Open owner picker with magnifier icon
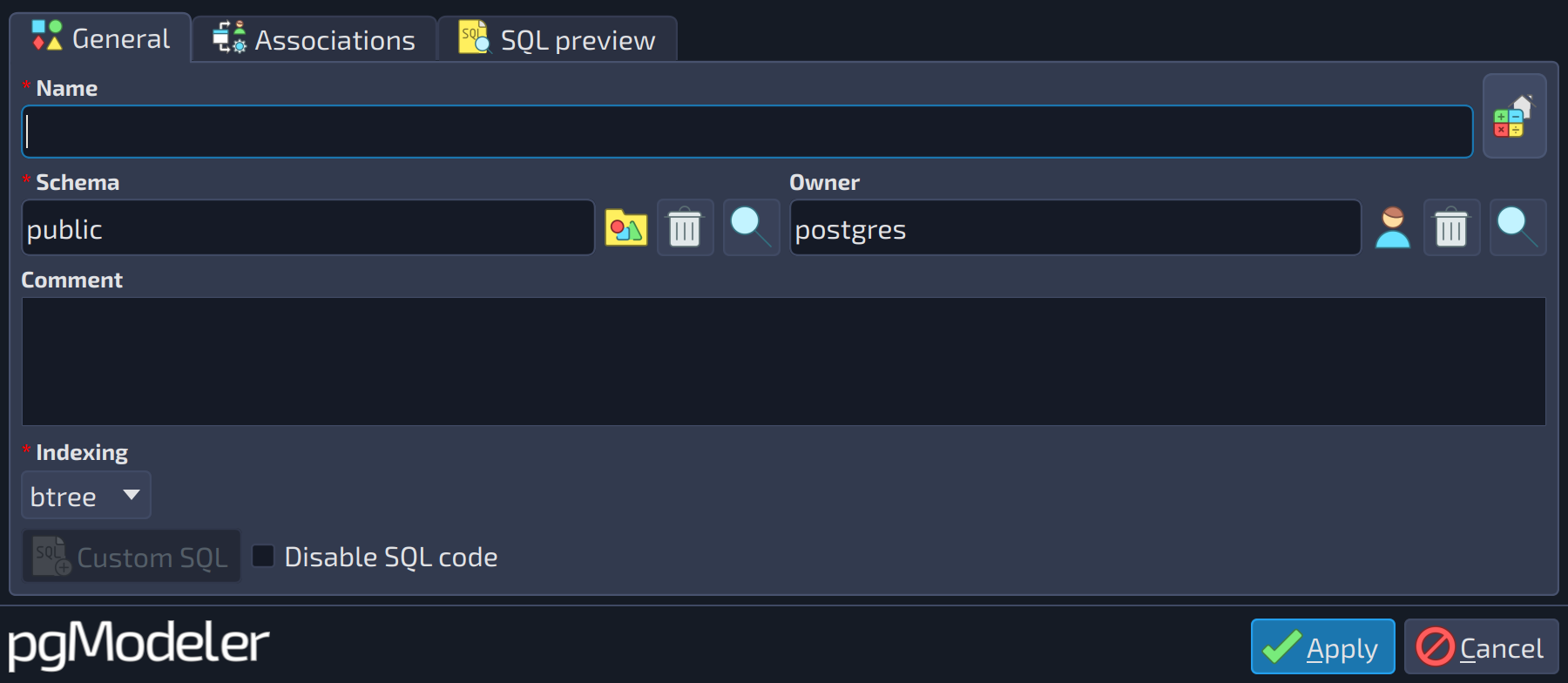The width and height of the screenshot is (1568, 683). point(1517,227)
